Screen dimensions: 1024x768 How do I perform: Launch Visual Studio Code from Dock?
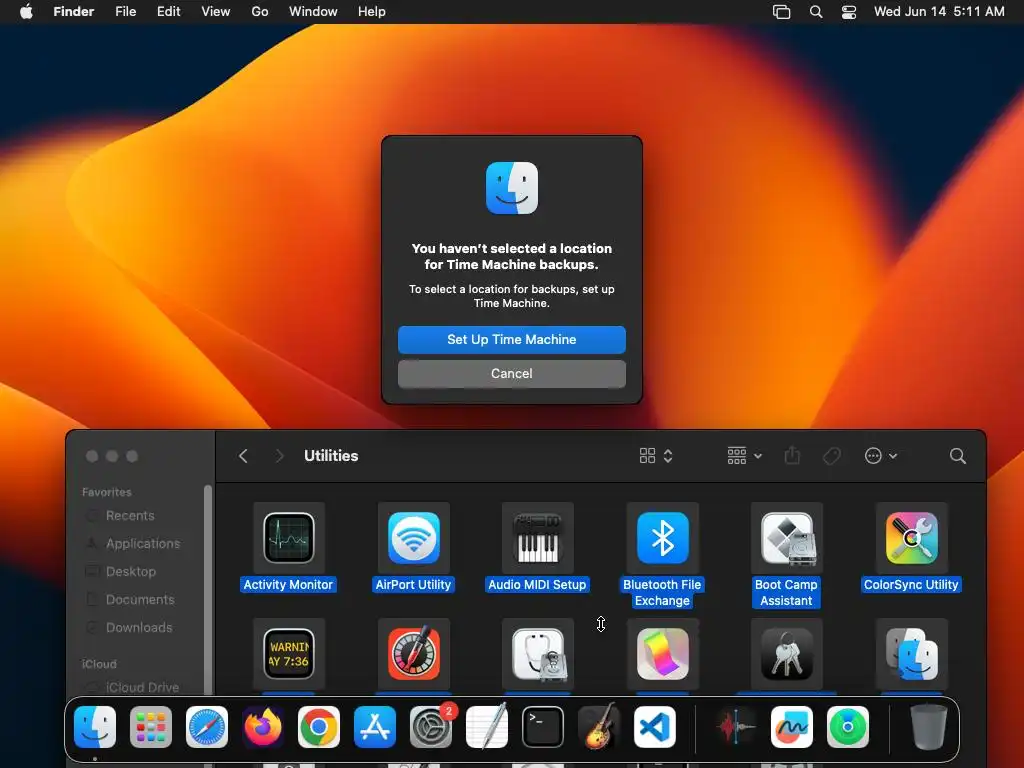coord(655,727)
